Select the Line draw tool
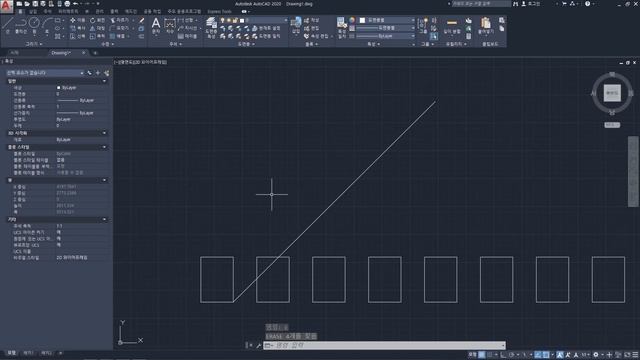Image resolution: width=640 pixels, height=360 pixels. 8,25
